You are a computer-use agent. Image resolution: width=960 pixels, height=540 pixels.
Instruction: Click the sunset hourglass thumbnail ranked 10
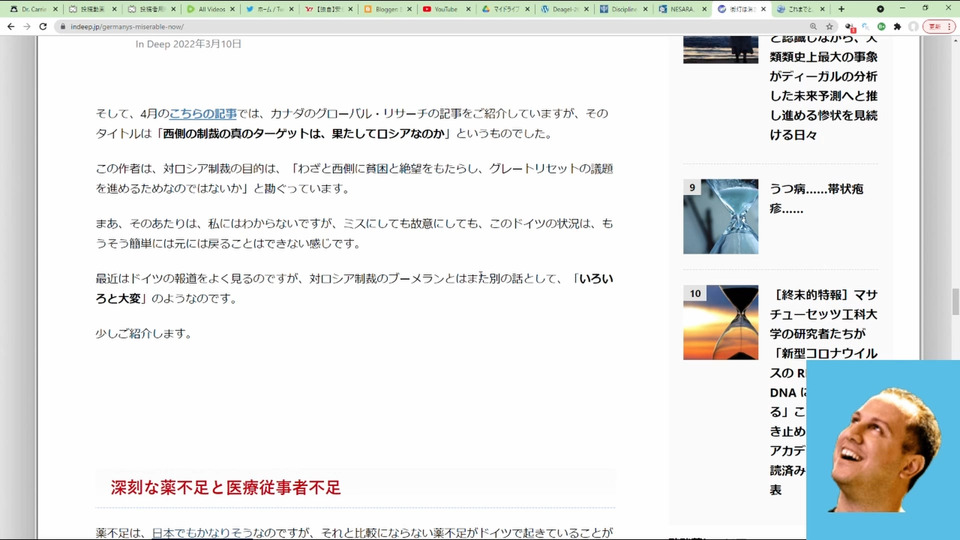coord(721,323)
